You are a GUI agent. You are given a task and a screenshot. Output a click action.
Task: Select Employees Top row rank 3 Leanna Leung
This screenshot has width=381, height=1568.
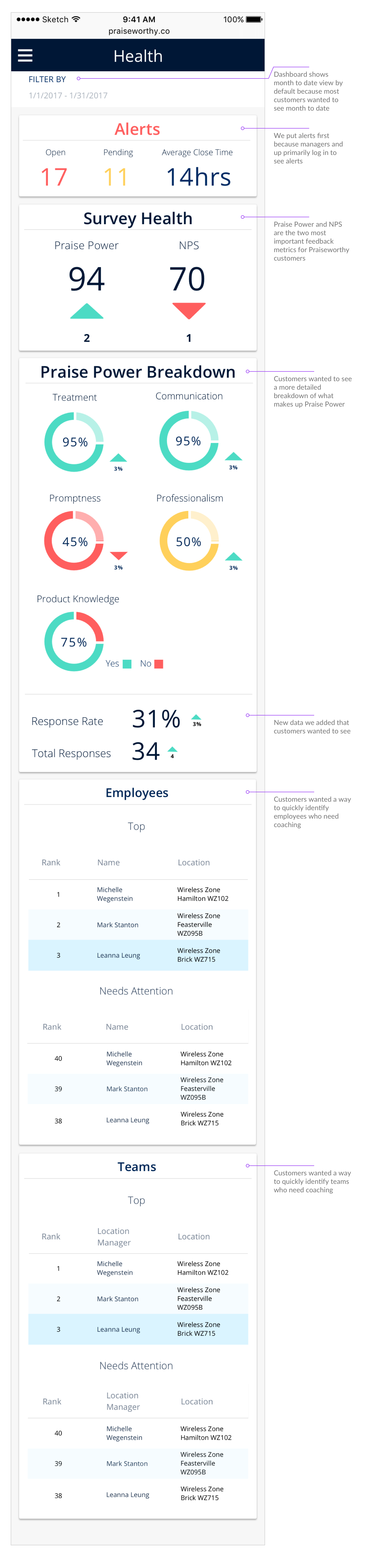(138, 956)
